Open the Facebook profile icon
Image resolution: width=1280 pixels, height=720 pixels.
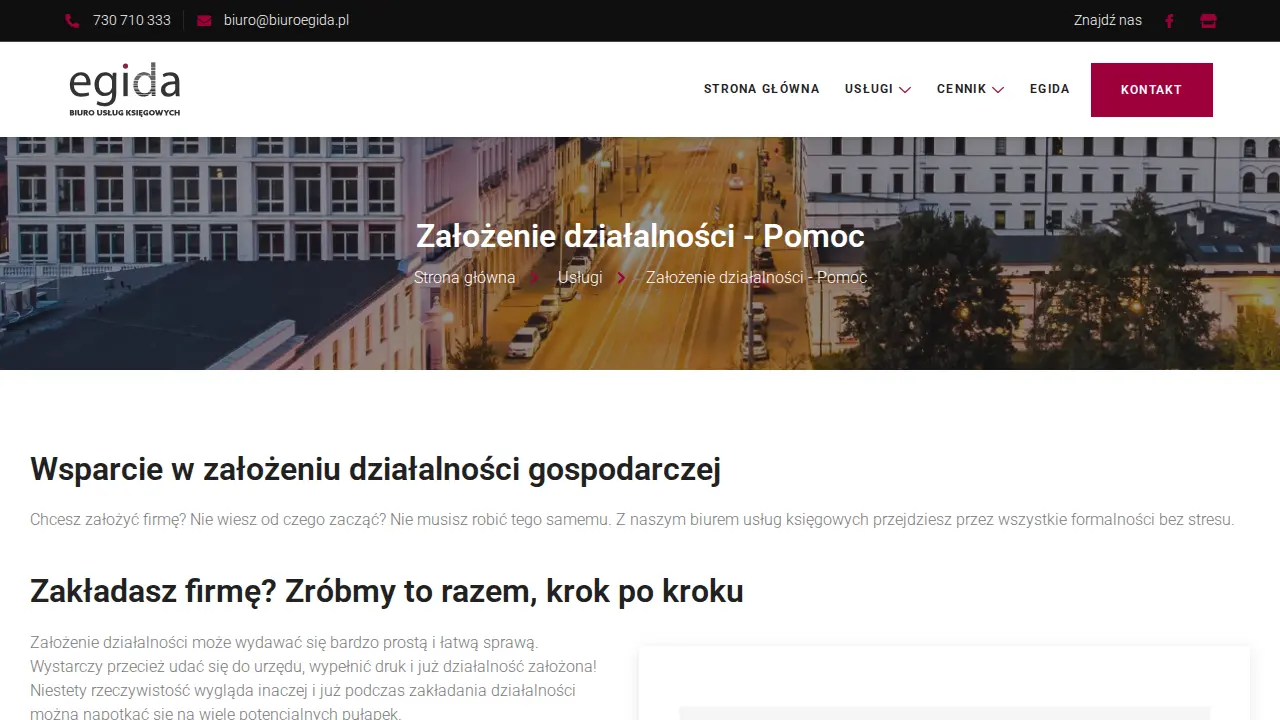1169,21
